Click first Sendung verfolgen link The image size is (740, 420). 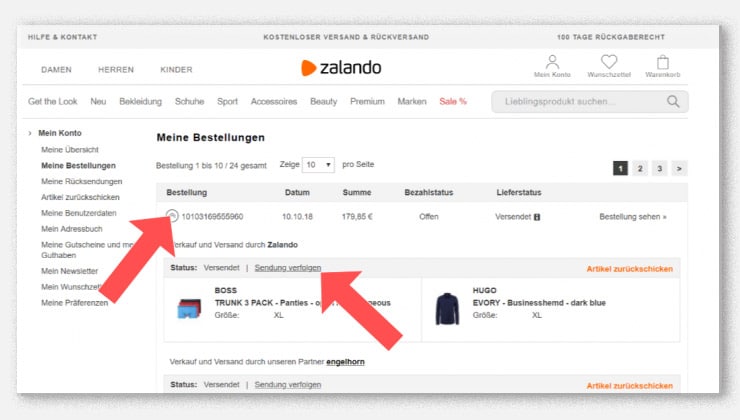tap(288, 268)
